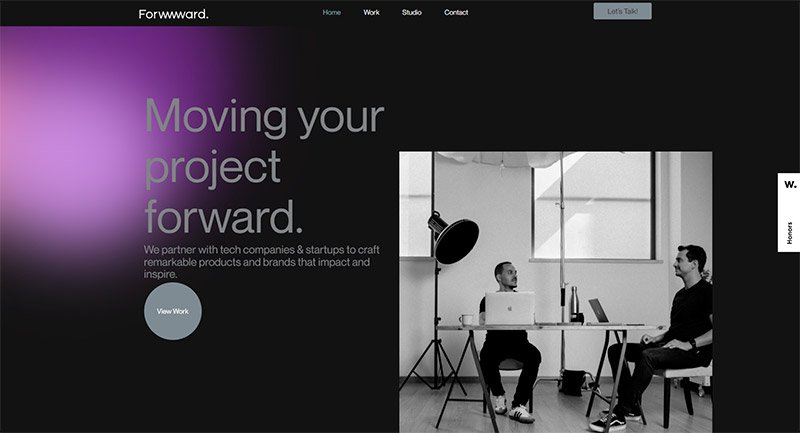800x433 pixels.
Task: Open the Studio nav link
Action: 412,12
